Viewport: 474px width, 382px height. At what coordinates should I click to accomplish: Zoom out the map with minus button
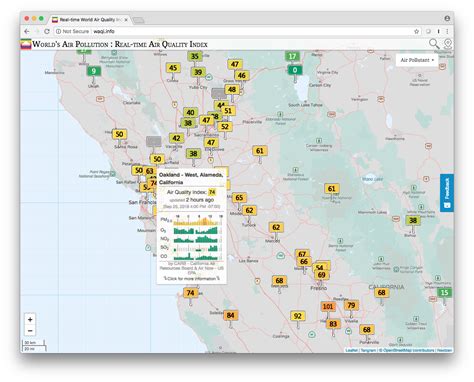point(30,331)
